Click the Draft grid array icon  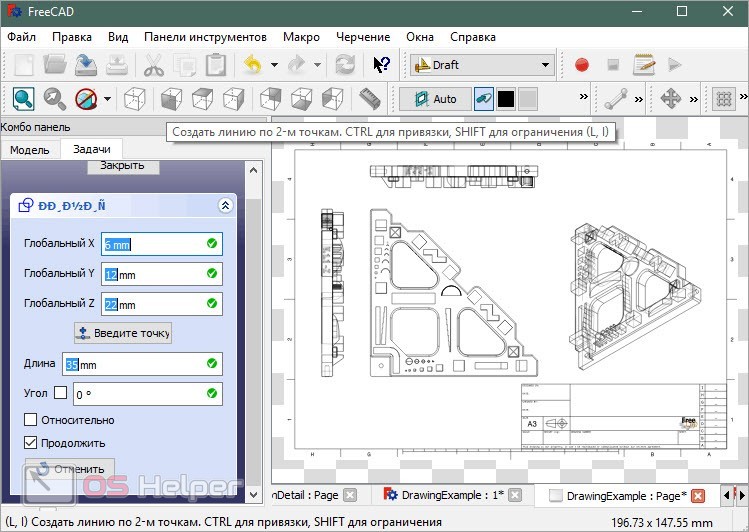[724, 99]
